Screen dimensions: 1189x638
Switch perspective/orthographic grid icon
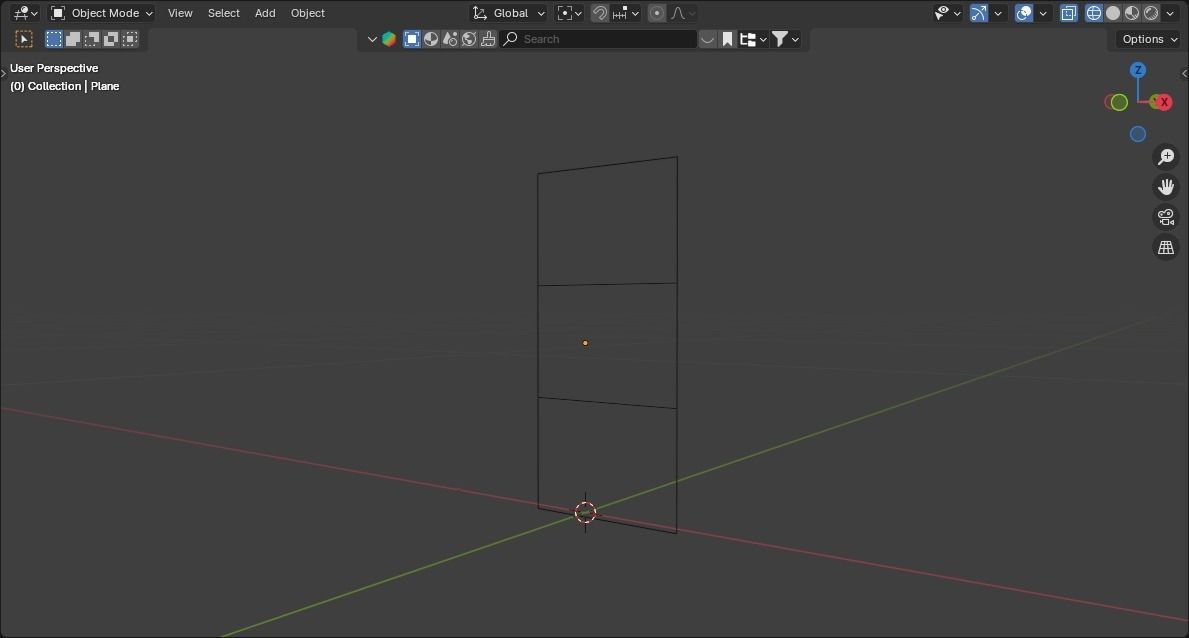pyautogui.click(x=1165, y=247)
